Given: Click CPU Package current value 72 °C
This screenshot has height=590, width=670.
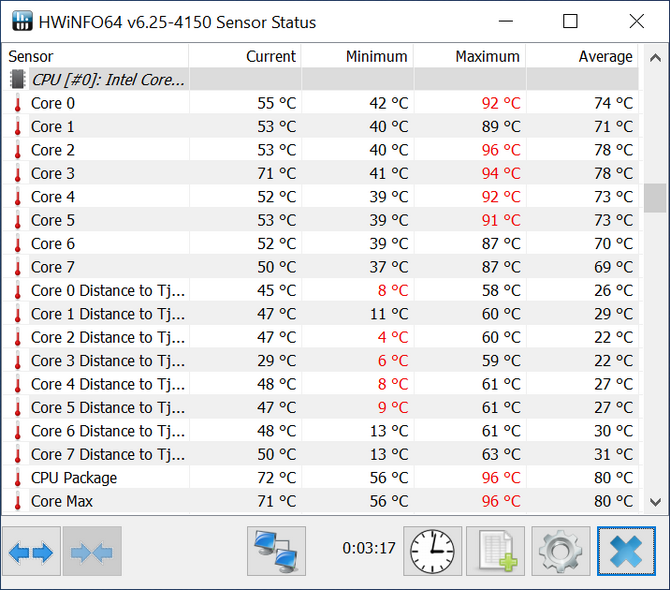Looking at the screenshot, I should [x=276, y=478].
